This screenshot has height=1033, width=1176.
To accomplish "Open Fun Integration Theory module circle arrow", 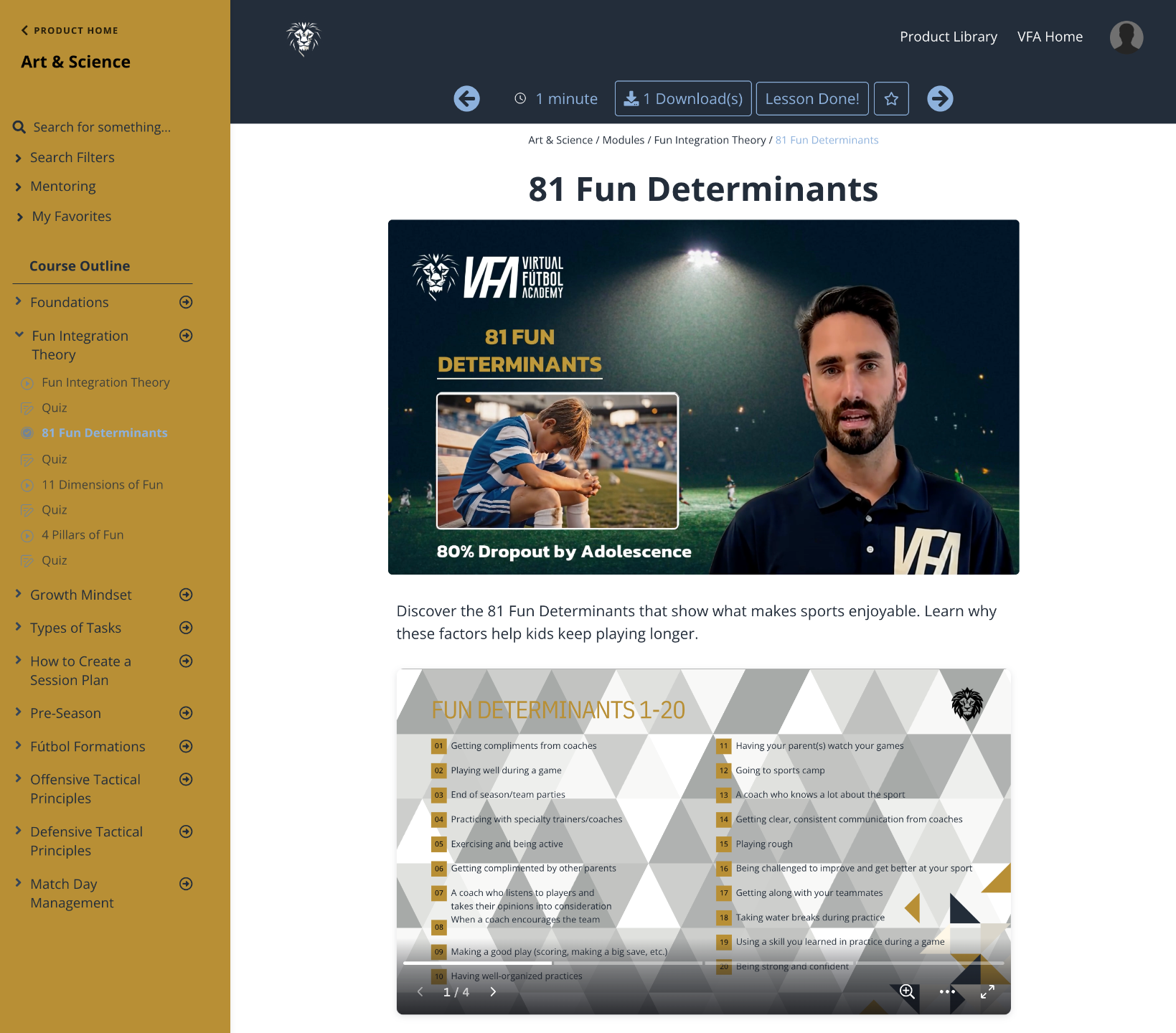I will click(x=186, y=336).
